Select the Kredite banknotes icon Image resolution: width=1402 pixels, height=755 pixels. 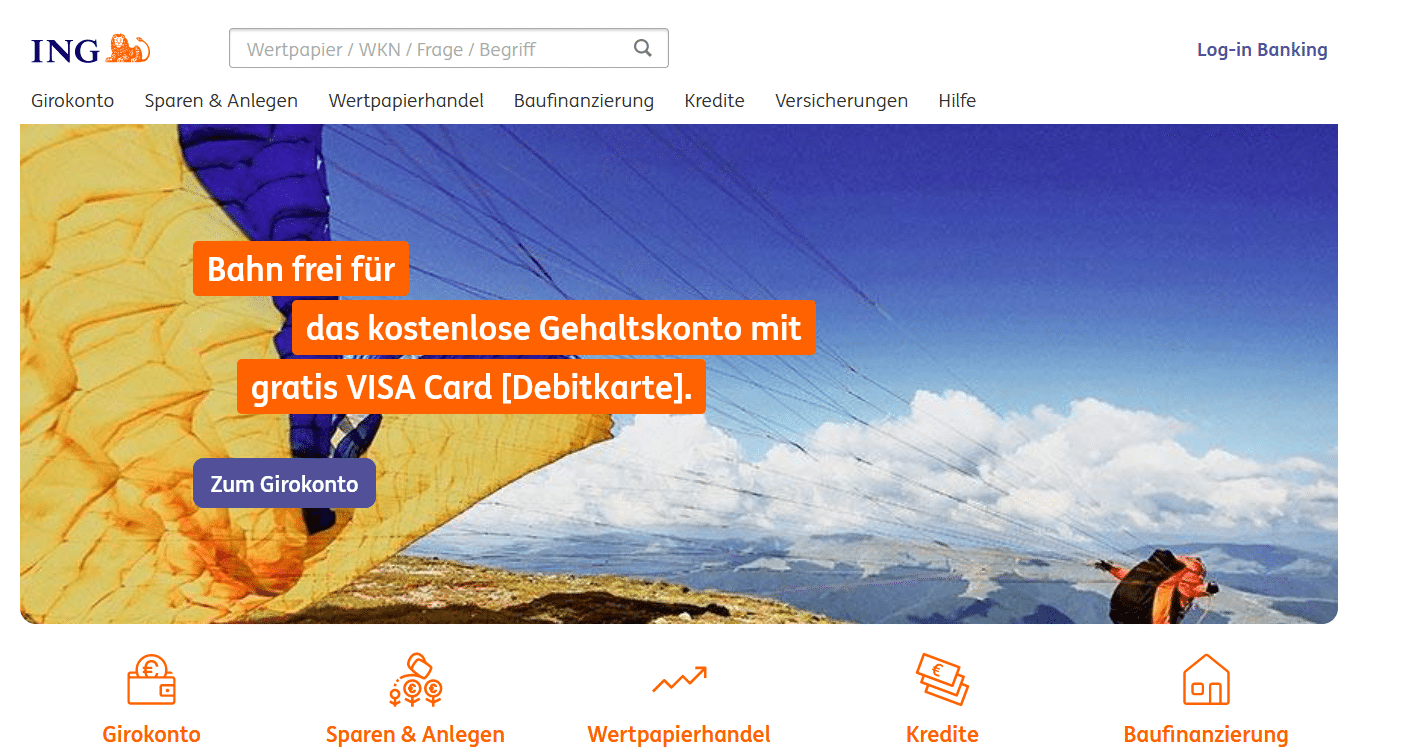[942, 679]
